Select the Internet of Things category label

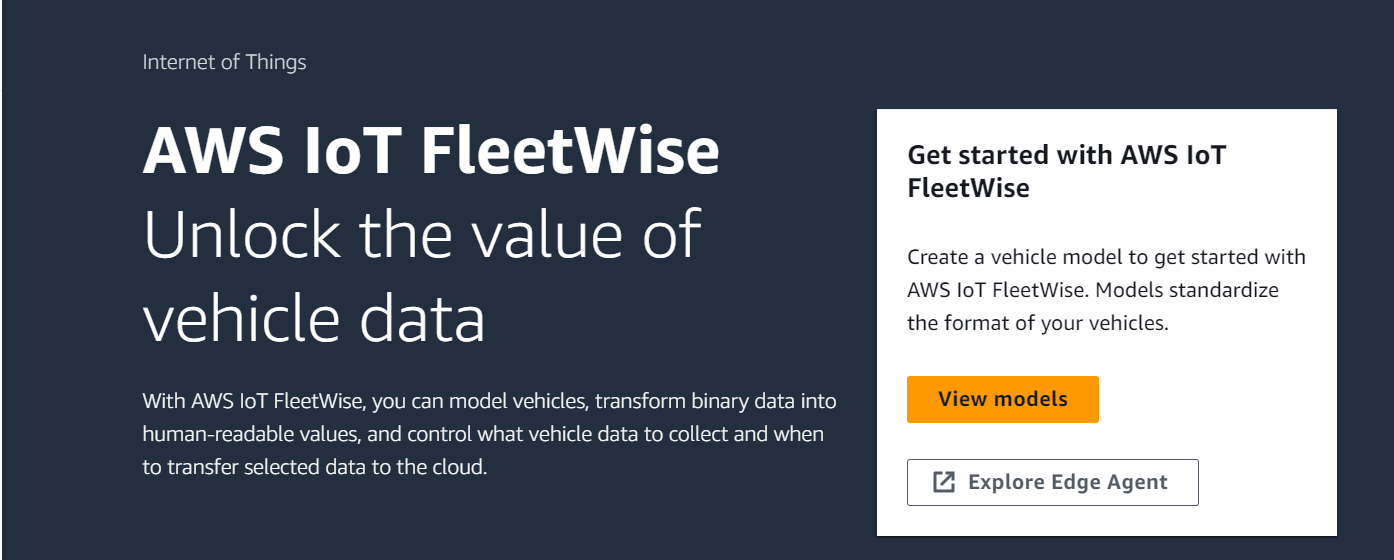pyautogui.click(x=224, y=62)
